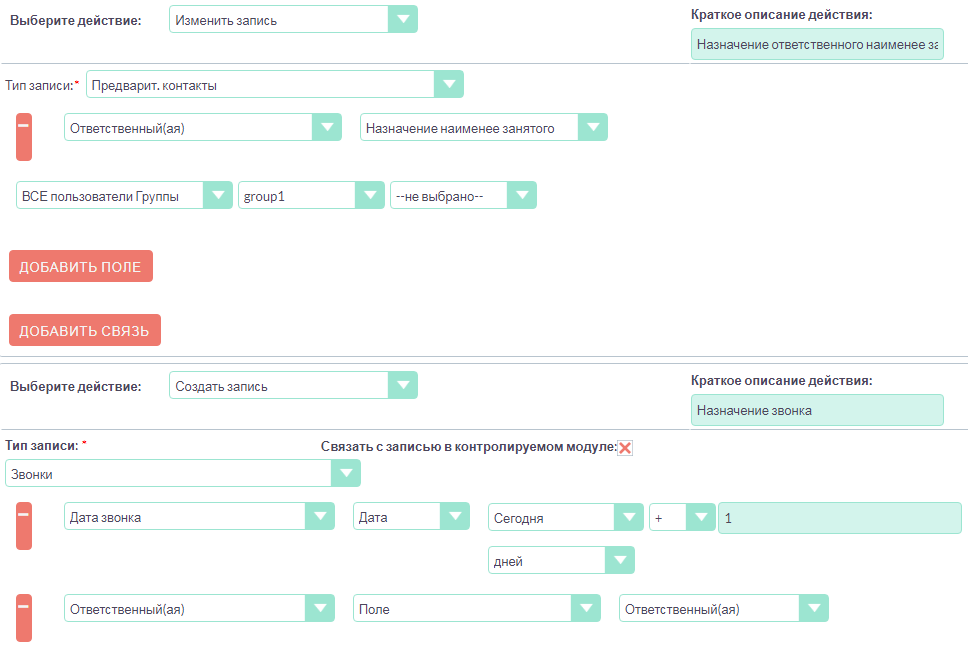
Task: Open the --не выбрано-- dropdown
Action: (463, 196)
